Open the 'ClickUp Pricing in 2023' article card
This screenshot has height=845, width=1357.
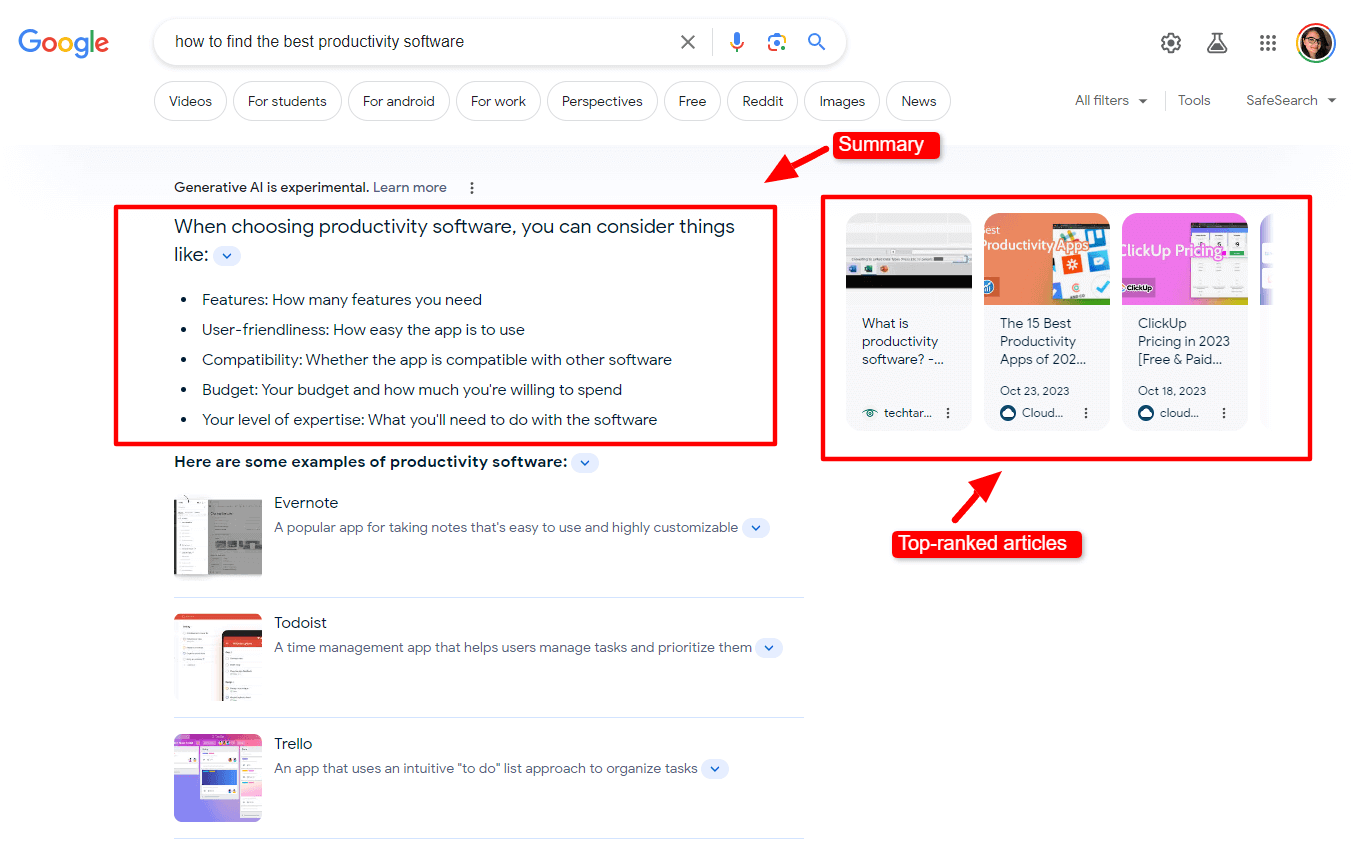point(1185,321)
